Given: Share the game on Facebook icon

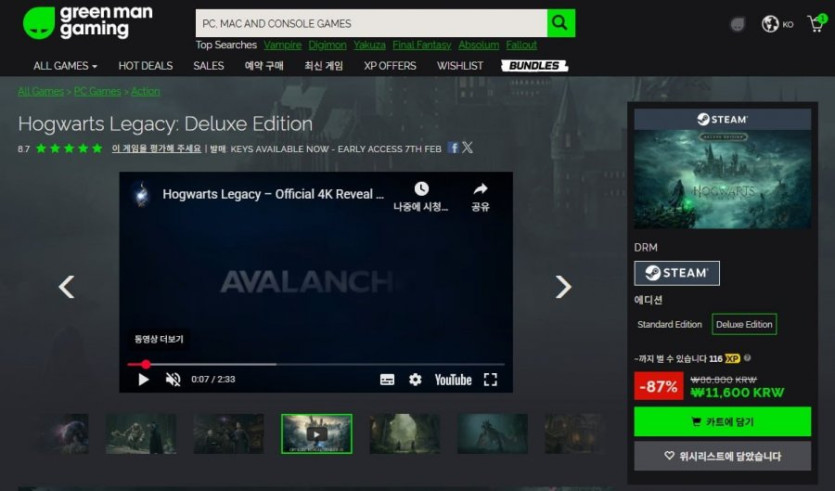Looking at the screenshot, I should coord(453,148).
